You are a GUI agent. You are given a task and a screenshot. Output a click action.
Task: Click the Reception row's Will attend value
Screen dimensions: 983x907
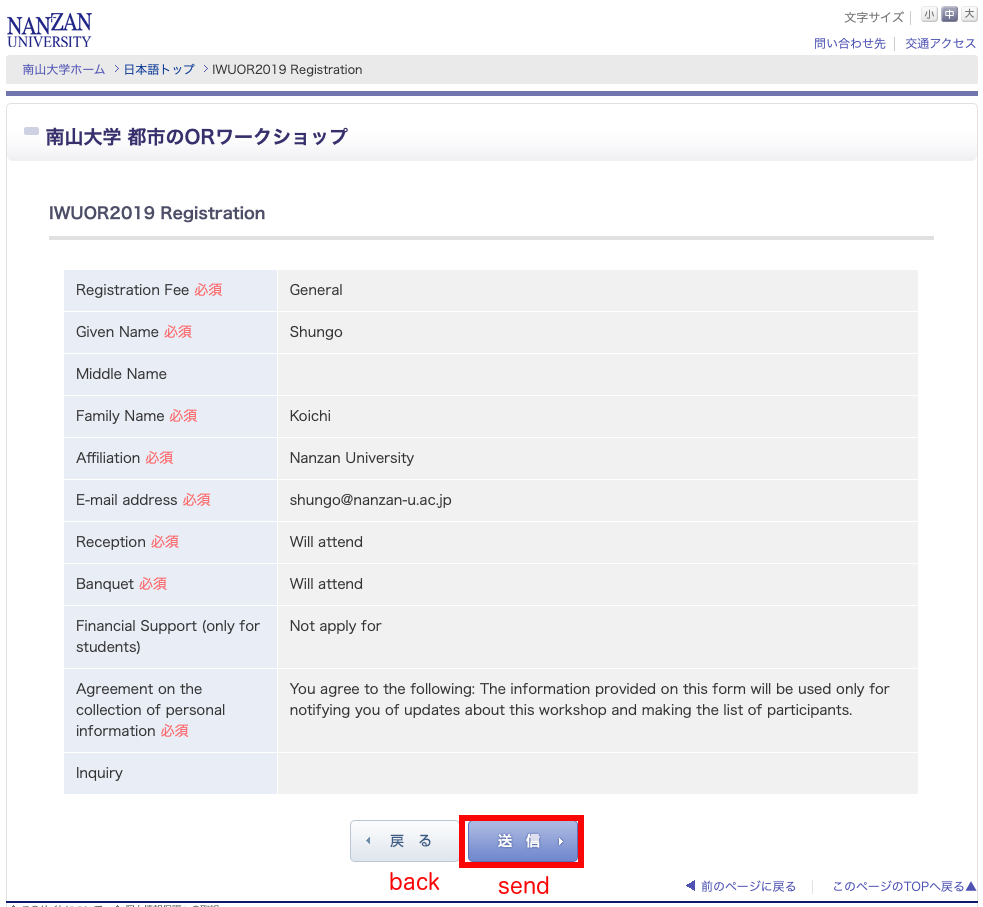(x=326, y=542)
